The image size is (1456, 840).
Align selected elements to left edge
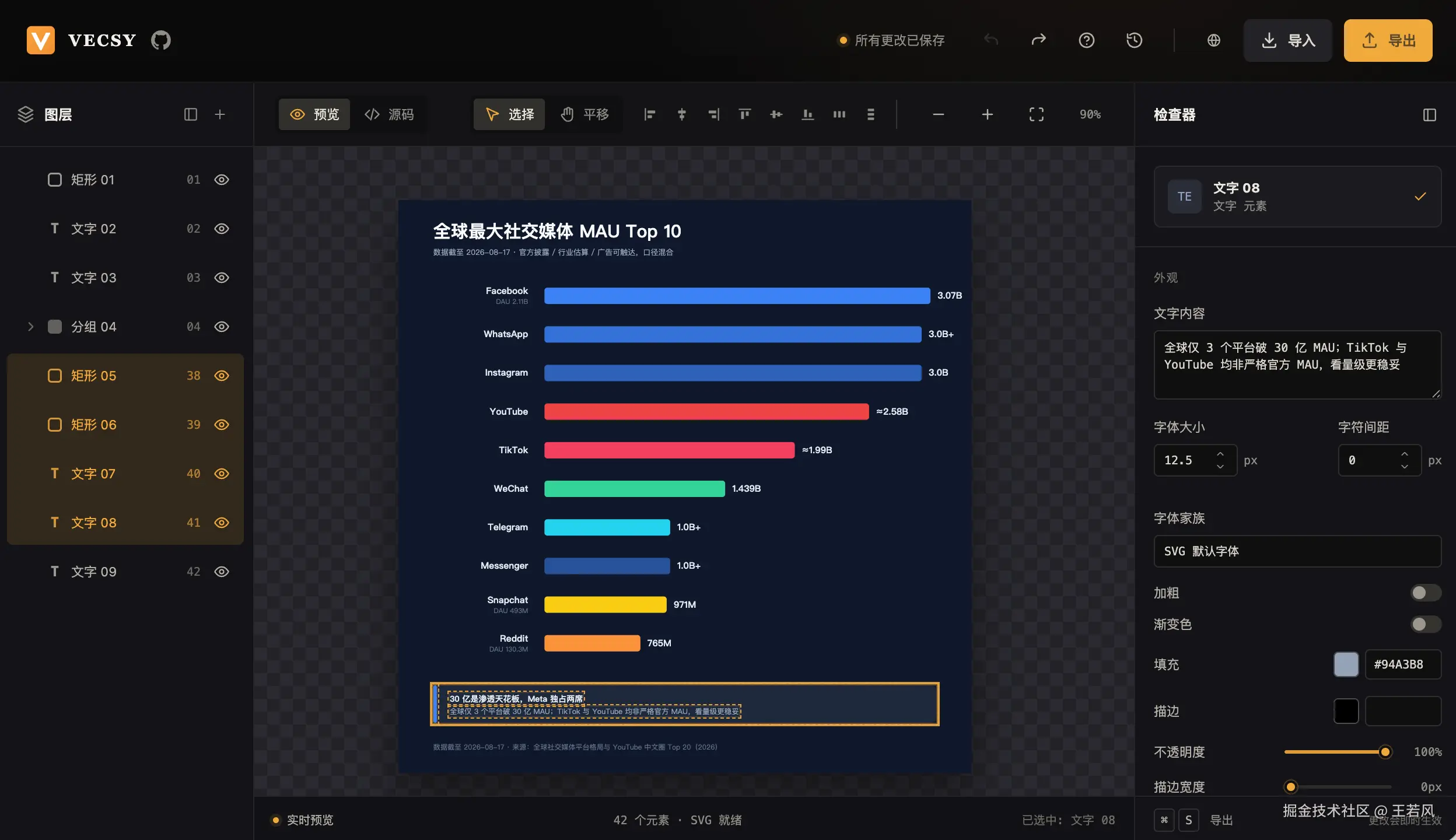(x=650, y=114)
